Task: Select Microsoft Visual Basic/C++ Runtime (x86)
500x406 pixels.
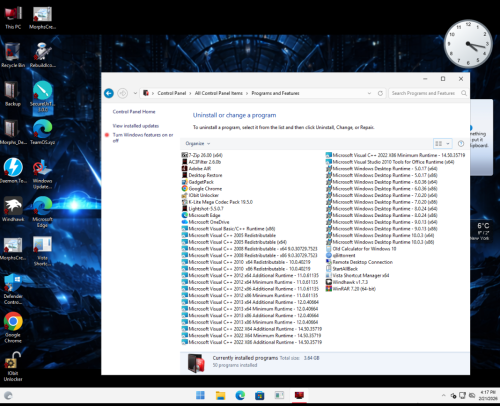Action: coord(228,229)
